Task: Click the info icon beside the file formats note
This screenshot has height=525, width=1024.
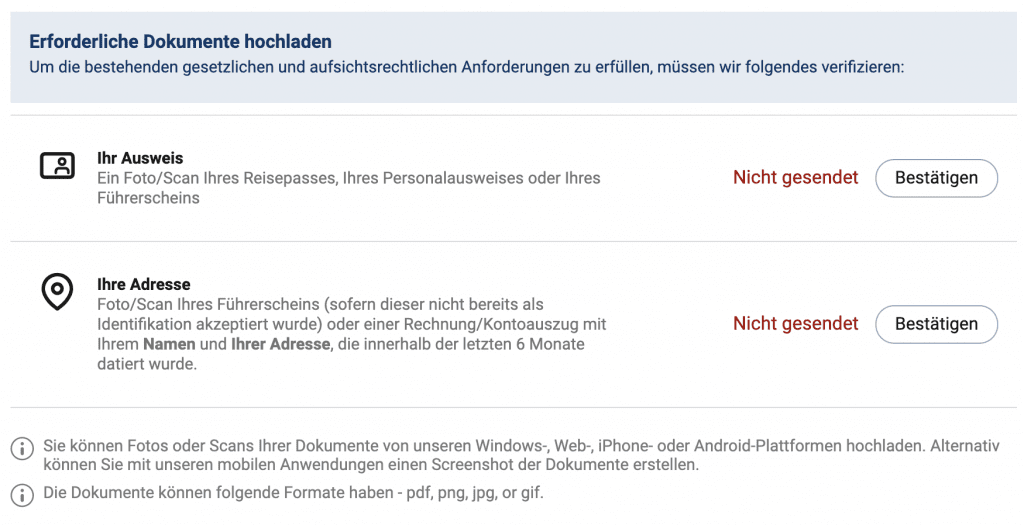Action: point(22,494)
